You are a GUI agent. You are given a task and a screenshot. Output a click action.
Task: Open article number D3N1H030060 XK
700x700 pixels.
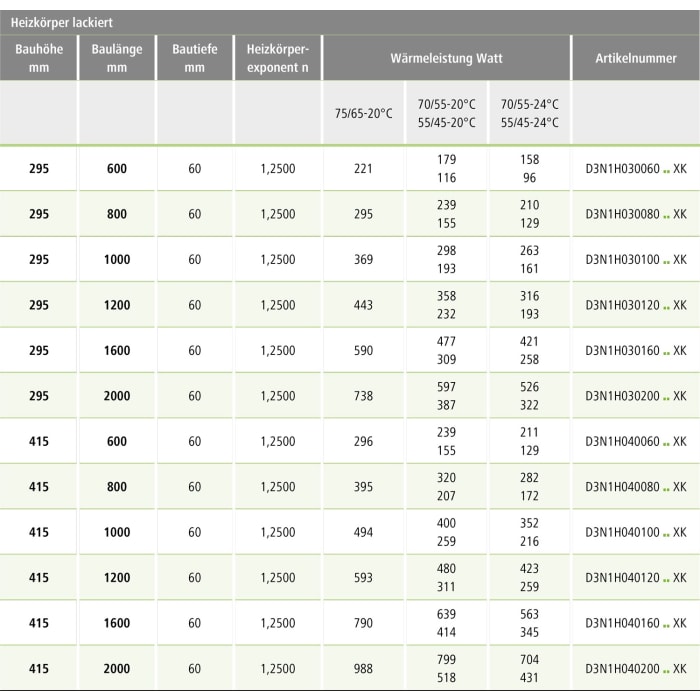tap(635, 169)
